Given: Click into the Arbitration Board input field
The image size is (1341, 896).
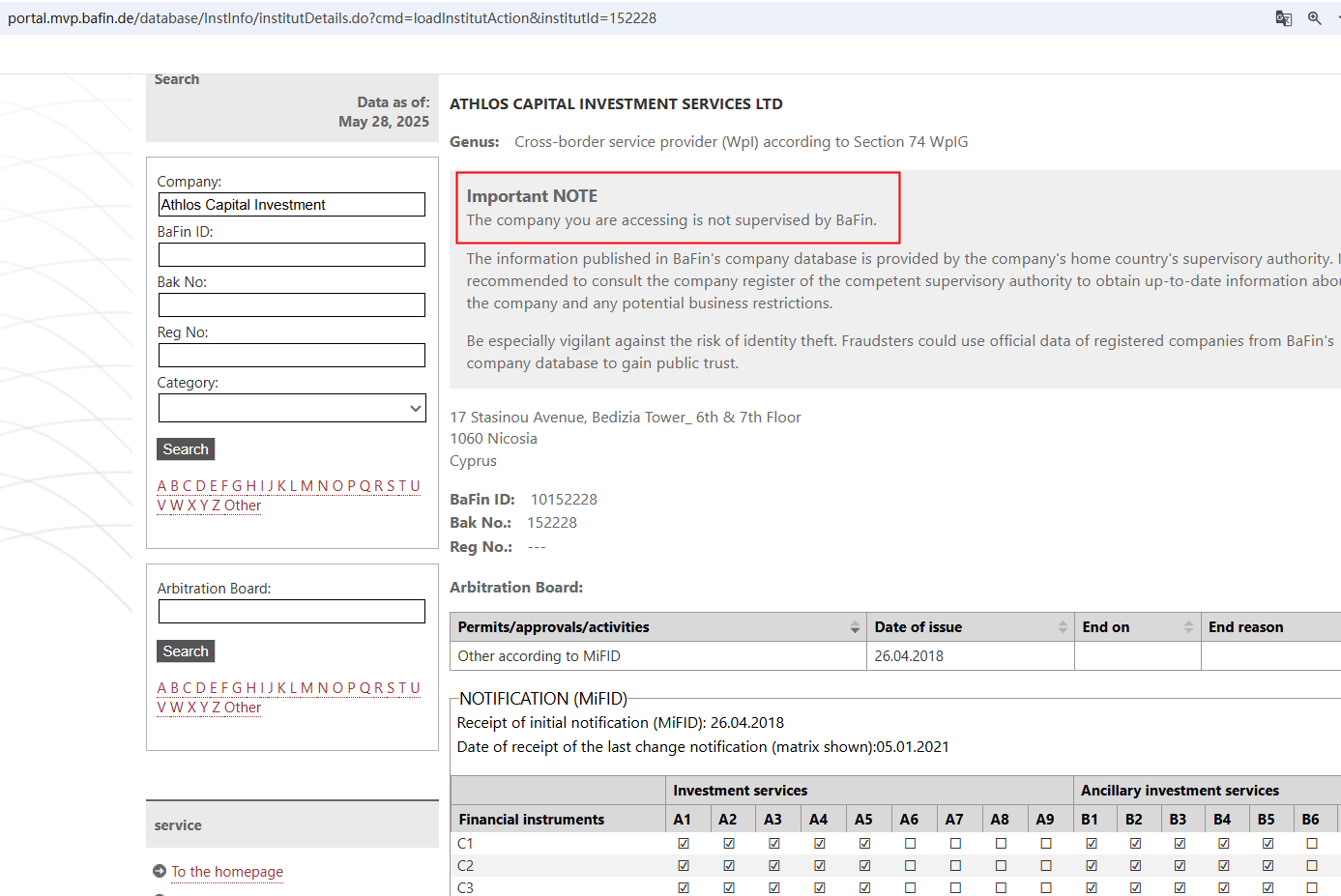Looking at the screenshot, I should point(291,612).
